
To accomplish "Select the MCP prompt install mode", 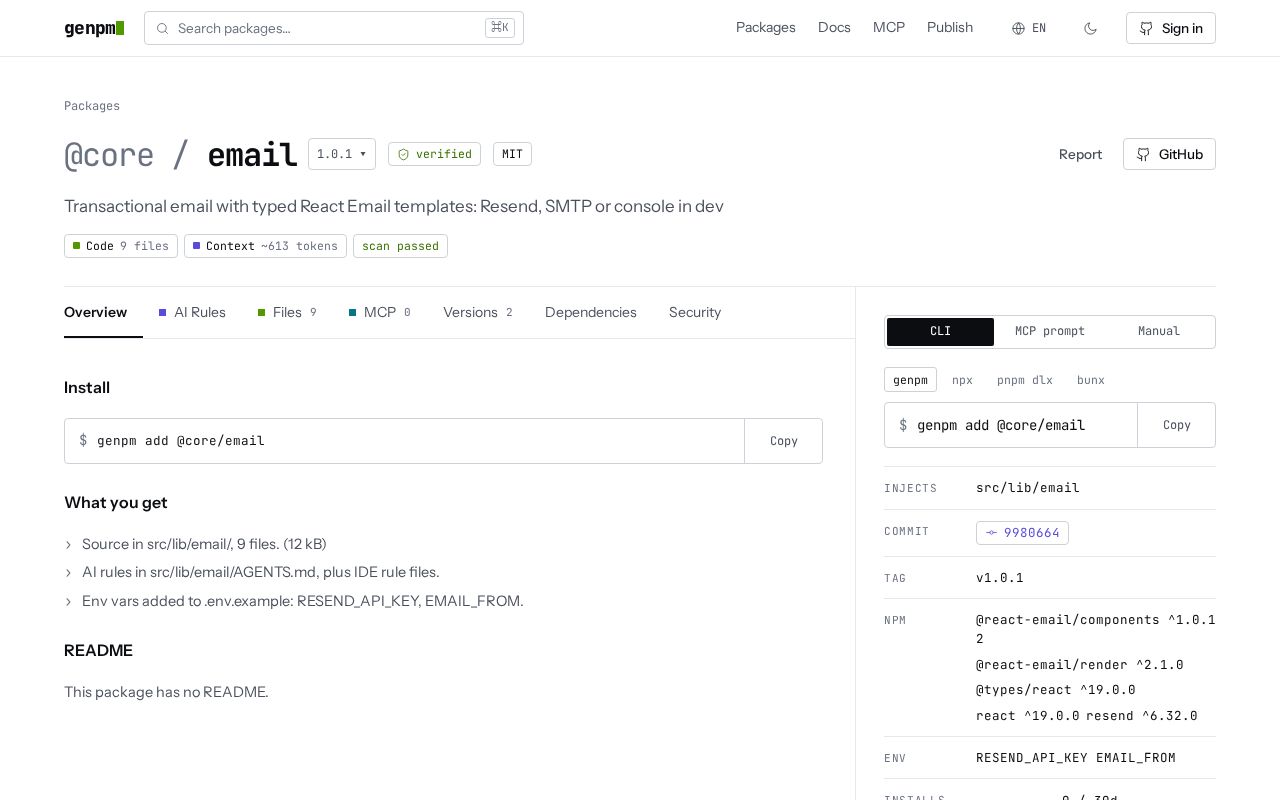I will tap(1050, 331).
